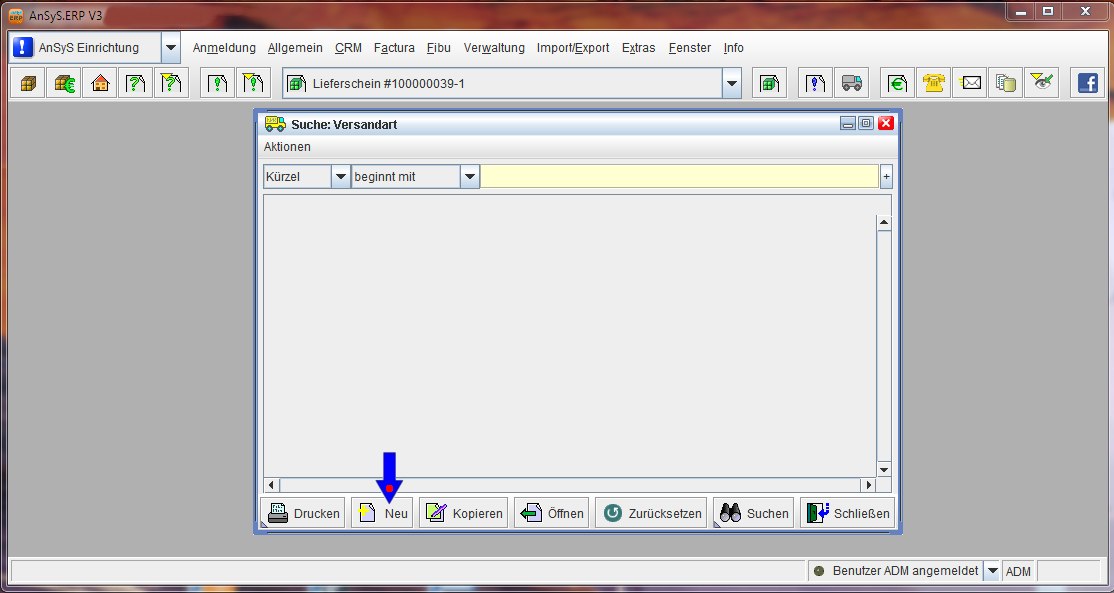The width and height of the screenshot is (1114, 593).
Task: Click the Suchen button
Action: point(754,513)
